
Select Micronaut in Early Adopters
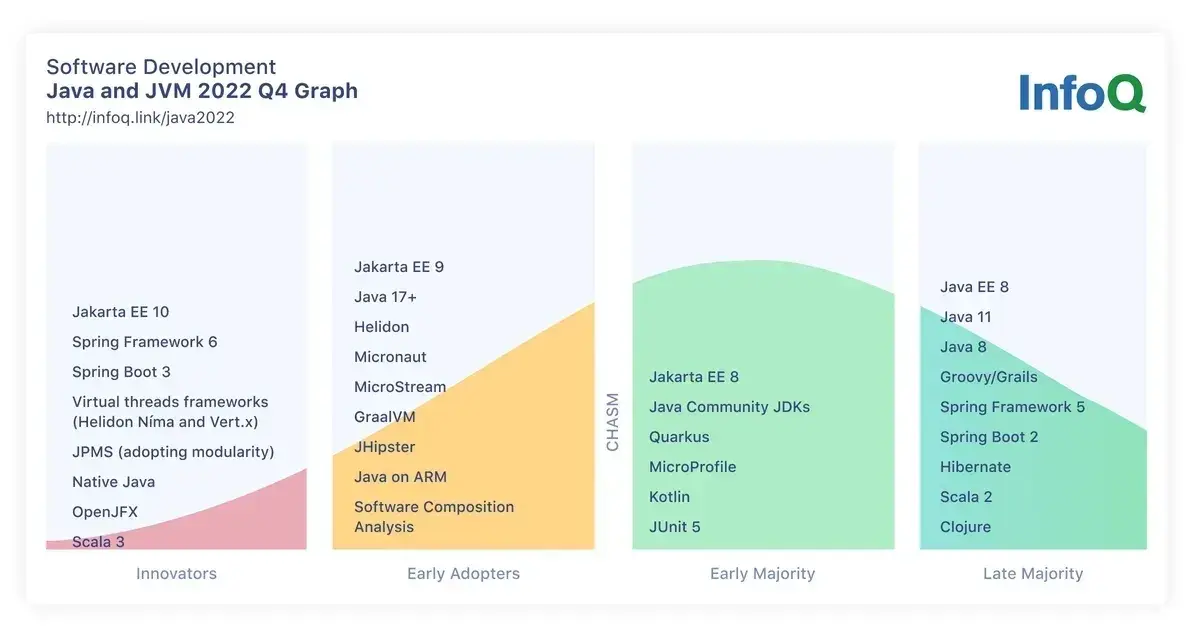pyautogui.click(x=390, y=357)
